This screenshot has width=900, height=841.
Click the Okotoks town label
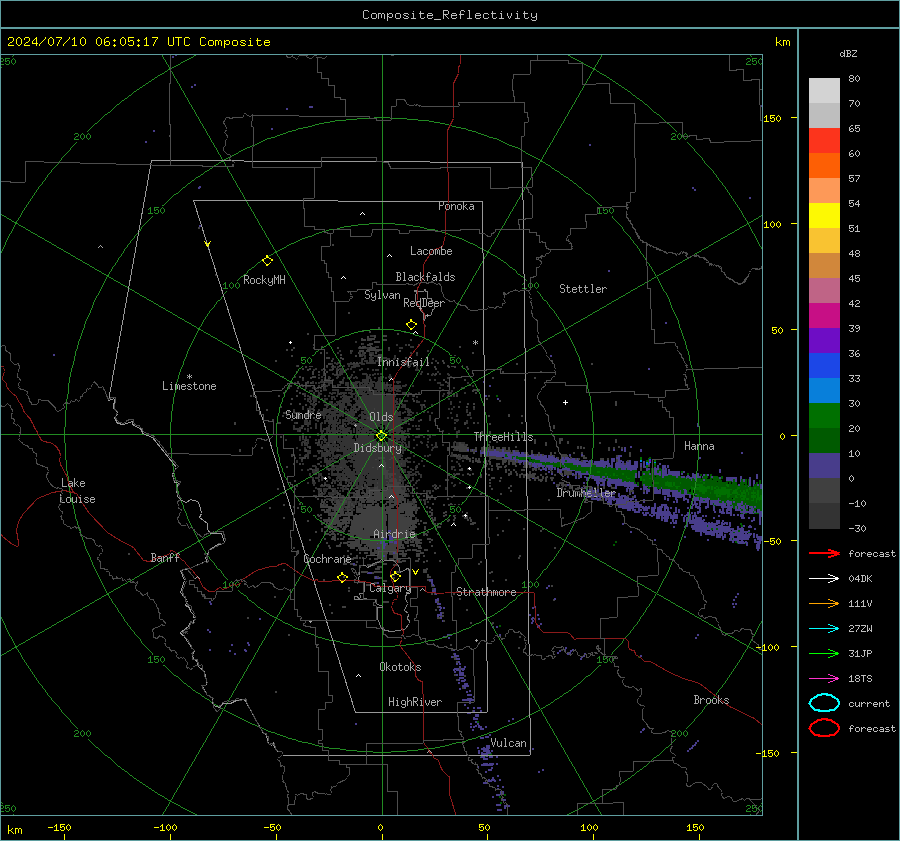400,667
